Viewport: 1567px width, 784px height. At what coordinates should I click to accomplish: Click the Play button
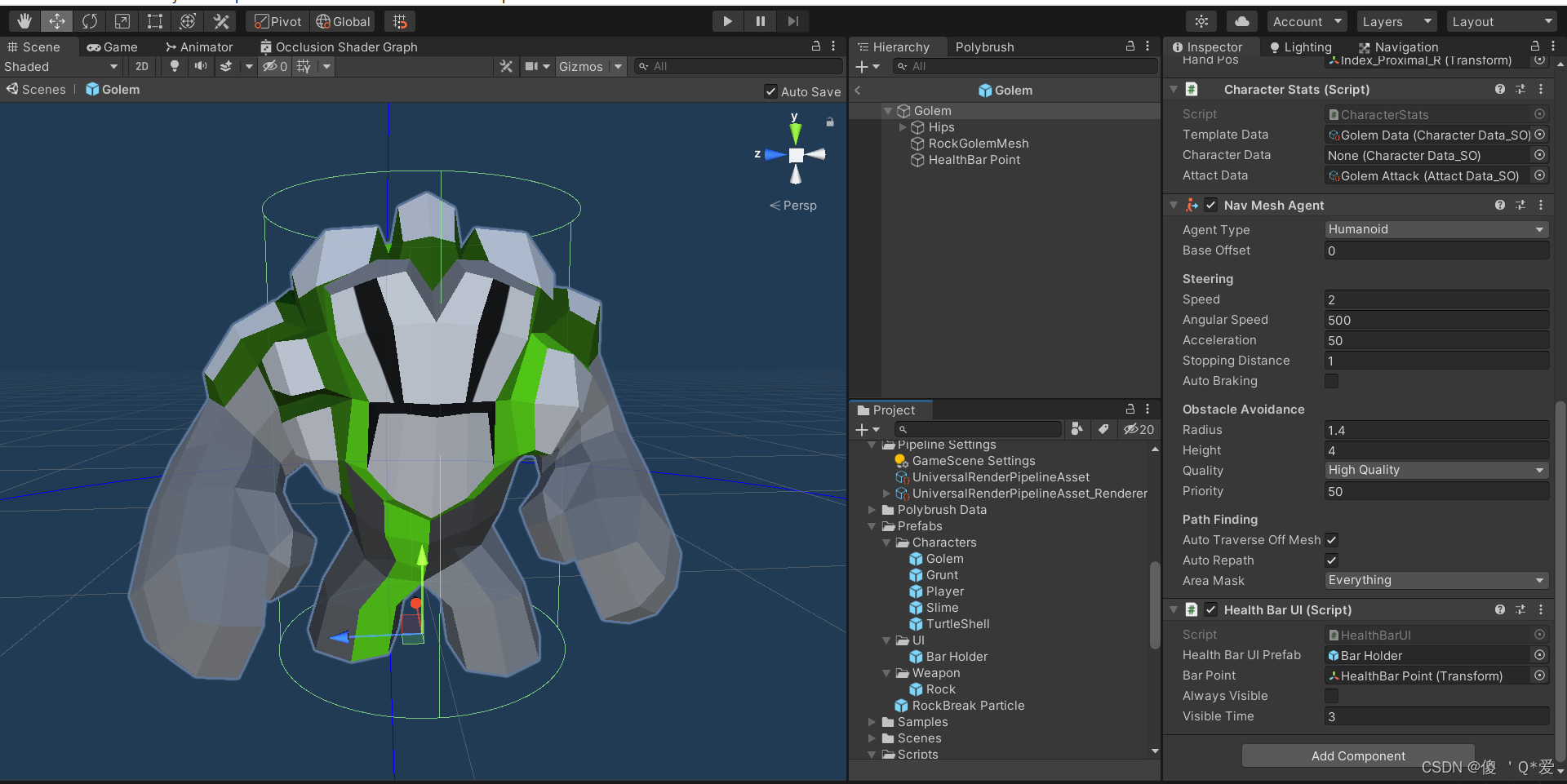coord(727,21)
